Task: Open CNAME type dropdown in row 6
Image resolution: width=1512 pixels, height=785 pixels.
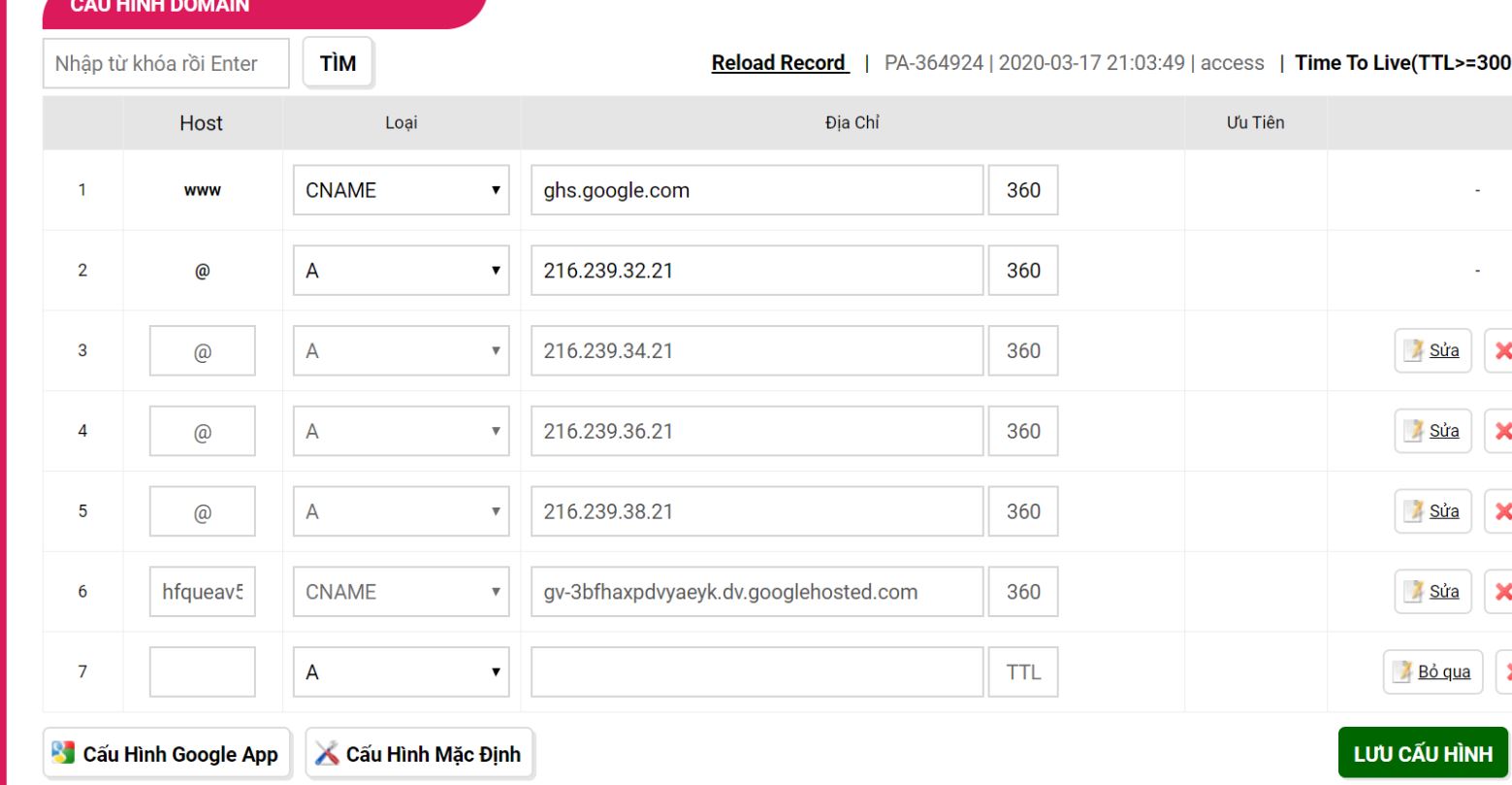Action: [401, 592]
